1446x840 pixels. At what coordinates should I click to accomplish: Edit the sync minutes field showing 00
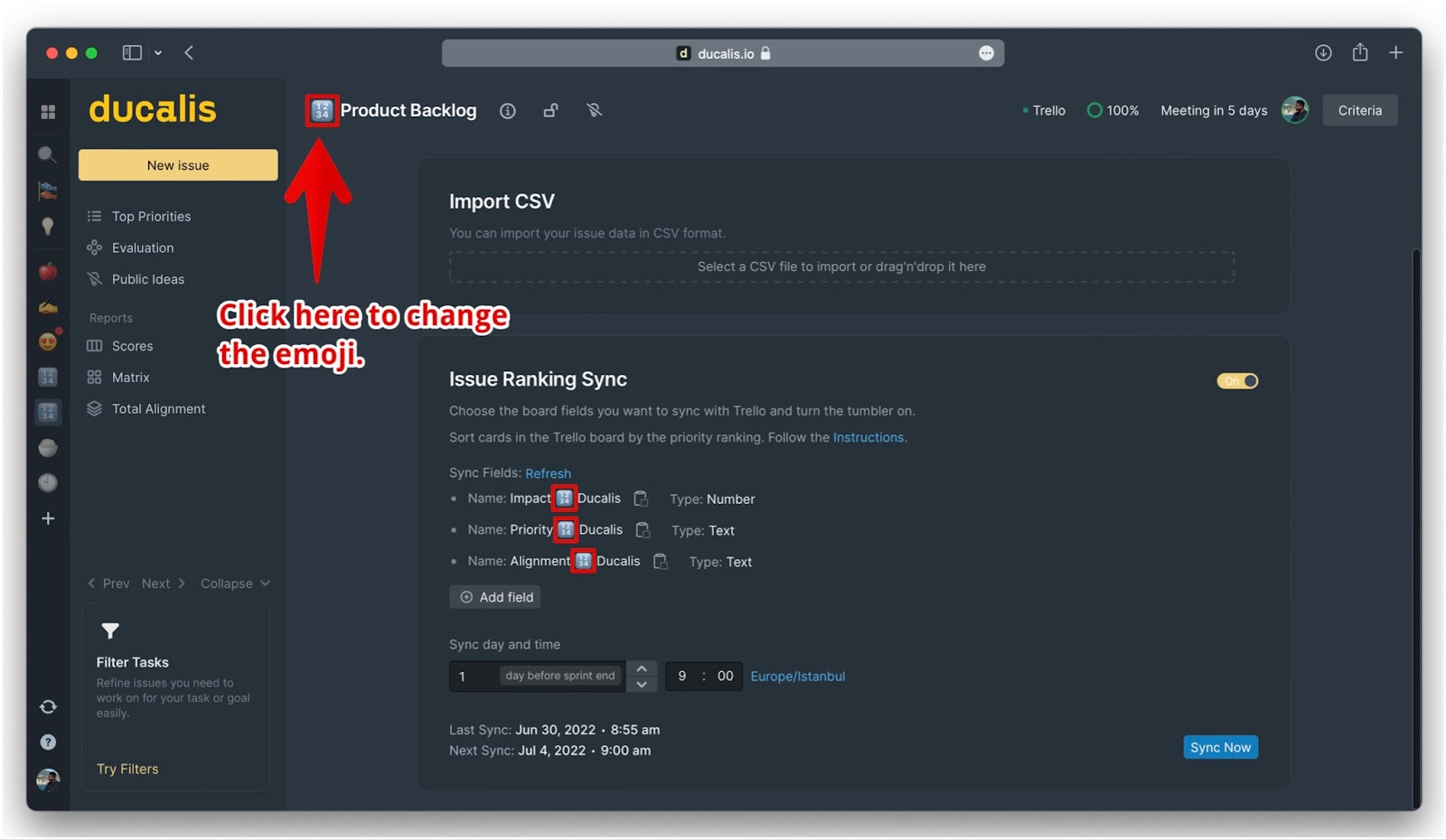tap(725, 676)
